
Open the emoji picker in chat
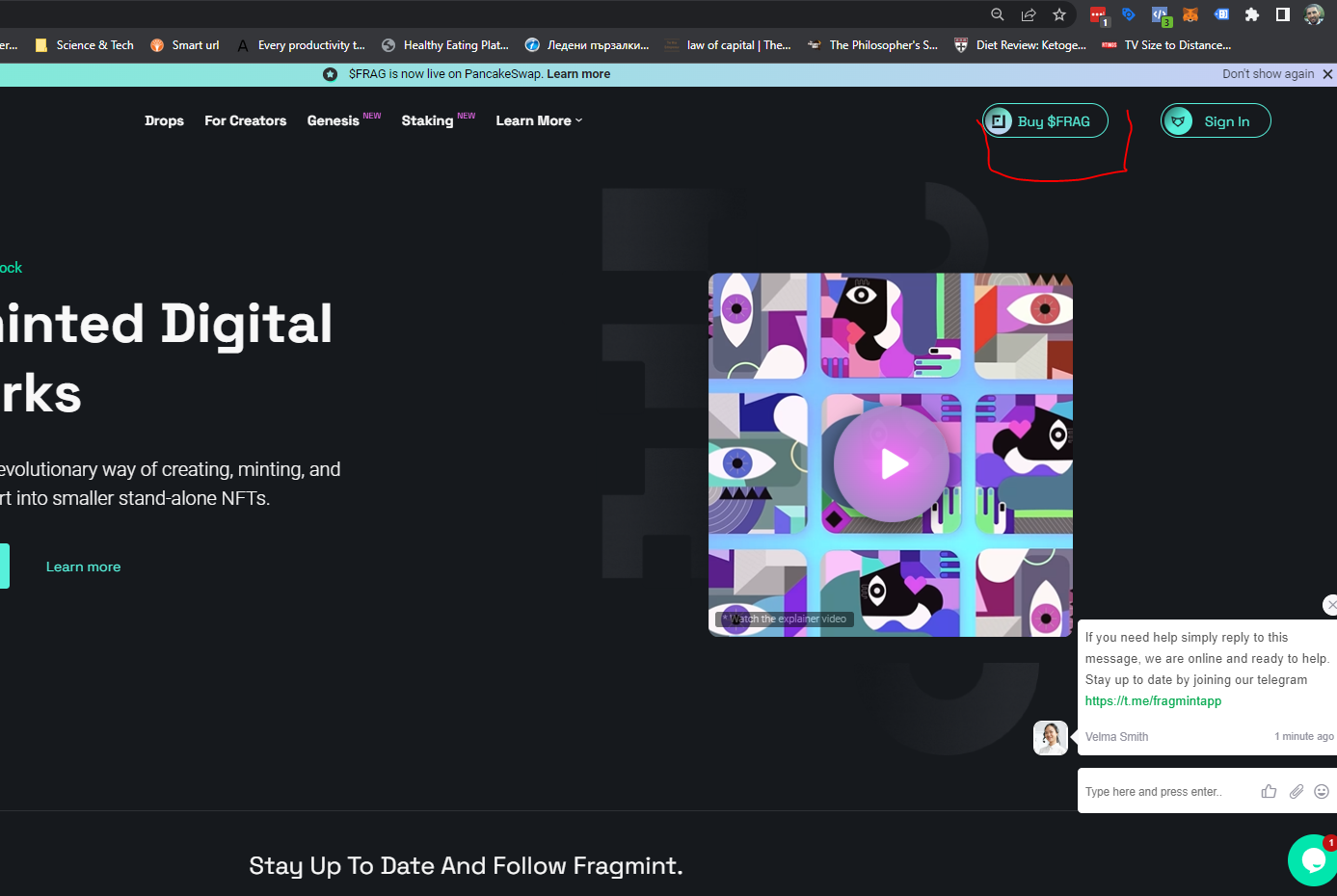tap(1322, 791)
